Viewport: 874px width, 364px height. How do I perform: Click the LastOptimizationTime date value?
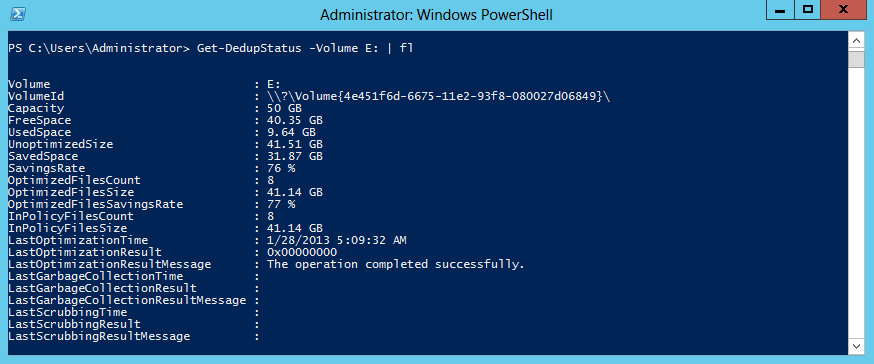(337, 241)
